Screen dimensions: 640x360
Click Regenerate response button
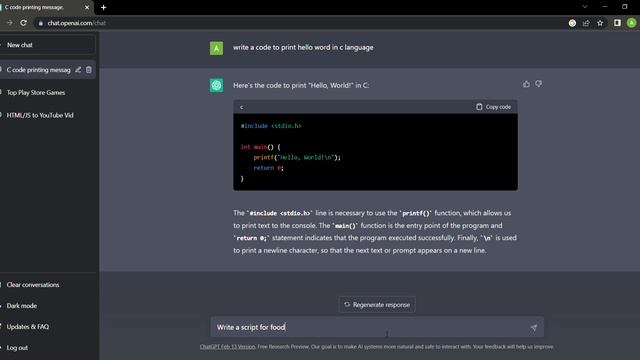(377, 305)
